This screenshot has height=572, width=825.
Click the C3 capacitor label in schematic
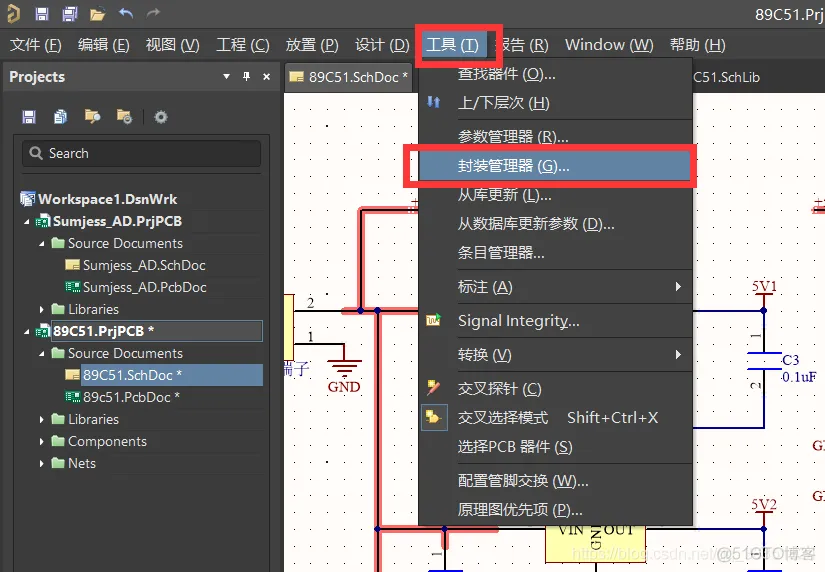[x=791, y=360]
